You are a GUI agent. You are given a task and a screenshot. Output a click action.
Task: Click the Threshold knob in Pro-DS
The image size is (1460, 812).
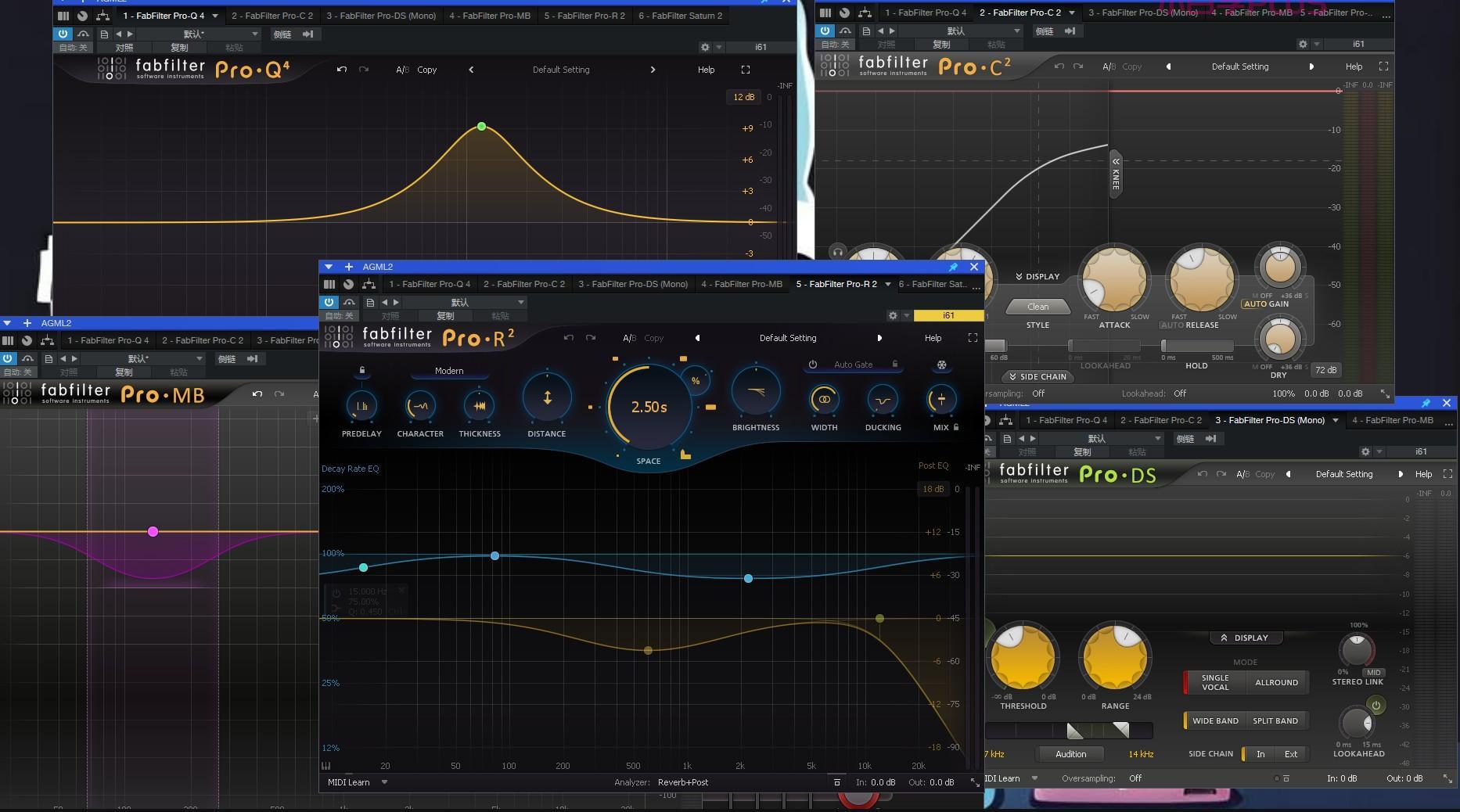[1023, 657]
